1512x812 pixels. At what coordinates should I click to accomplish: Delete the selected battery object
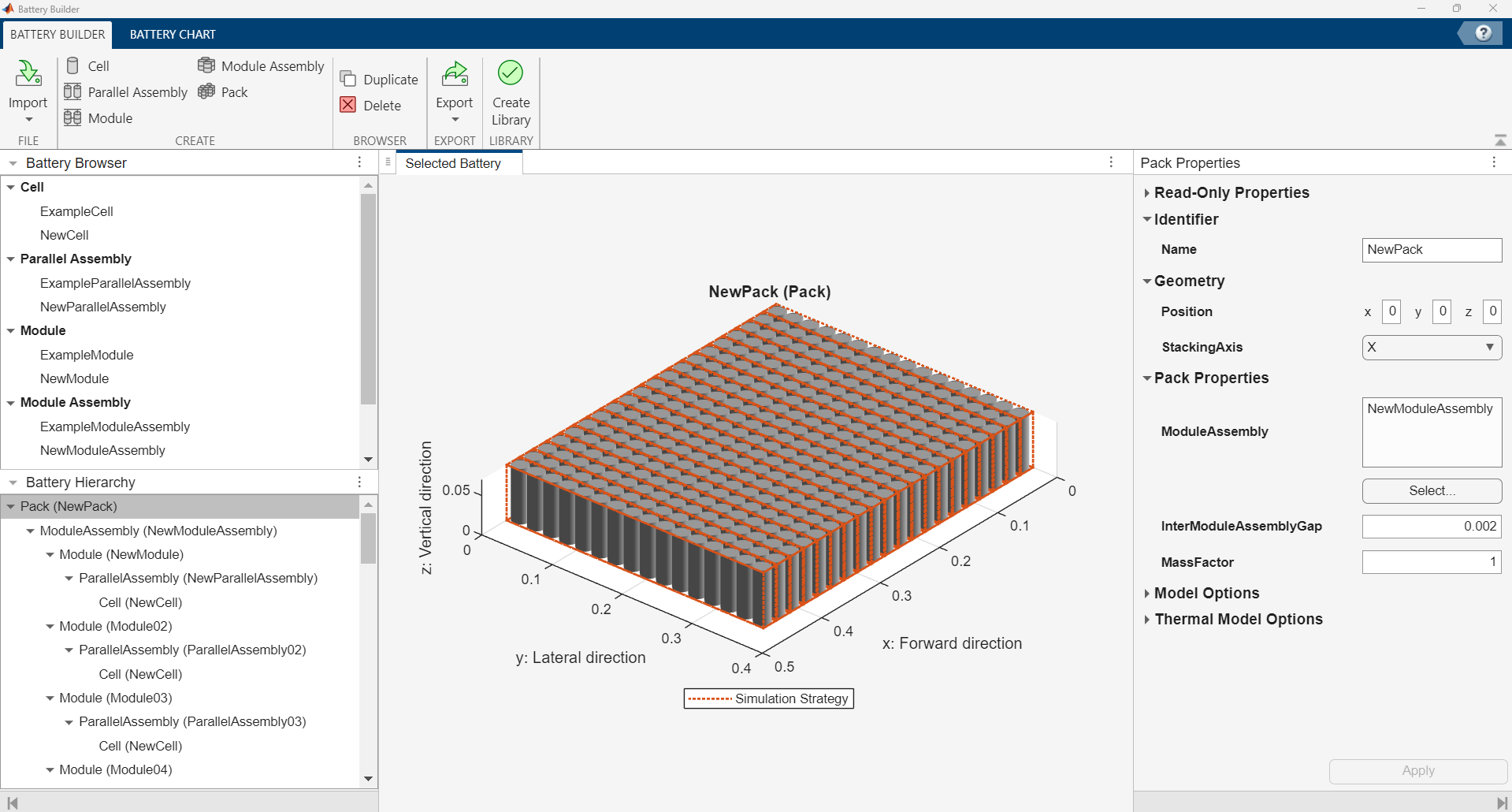pyautogui.click(x=371, y=106)
